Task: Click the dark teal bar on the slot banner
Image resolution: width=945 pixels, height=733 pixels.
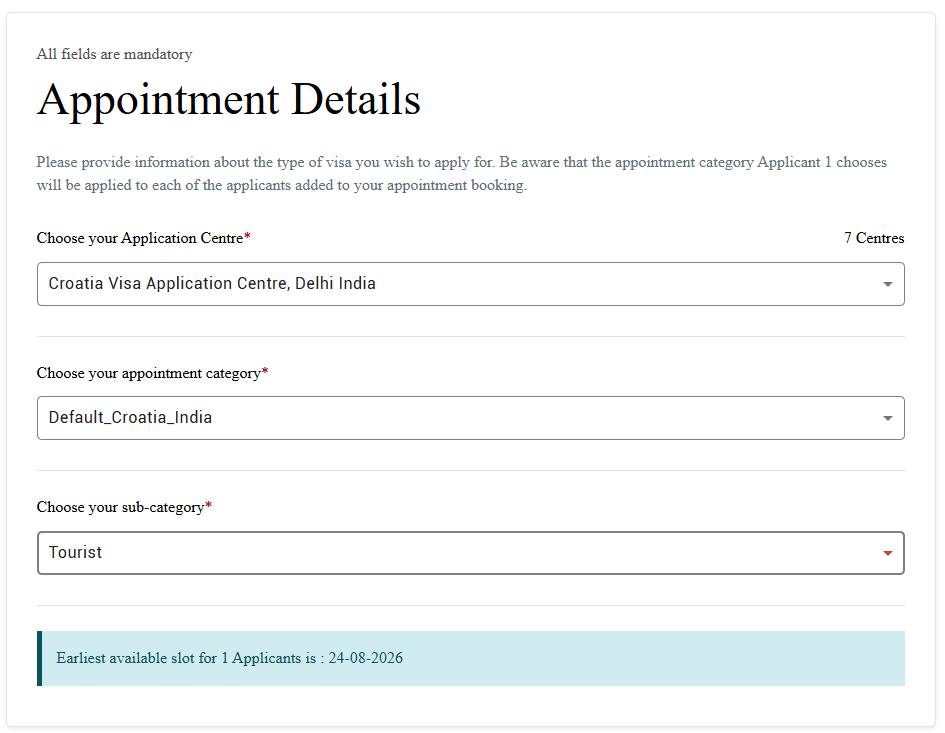Action: [39, 658]
